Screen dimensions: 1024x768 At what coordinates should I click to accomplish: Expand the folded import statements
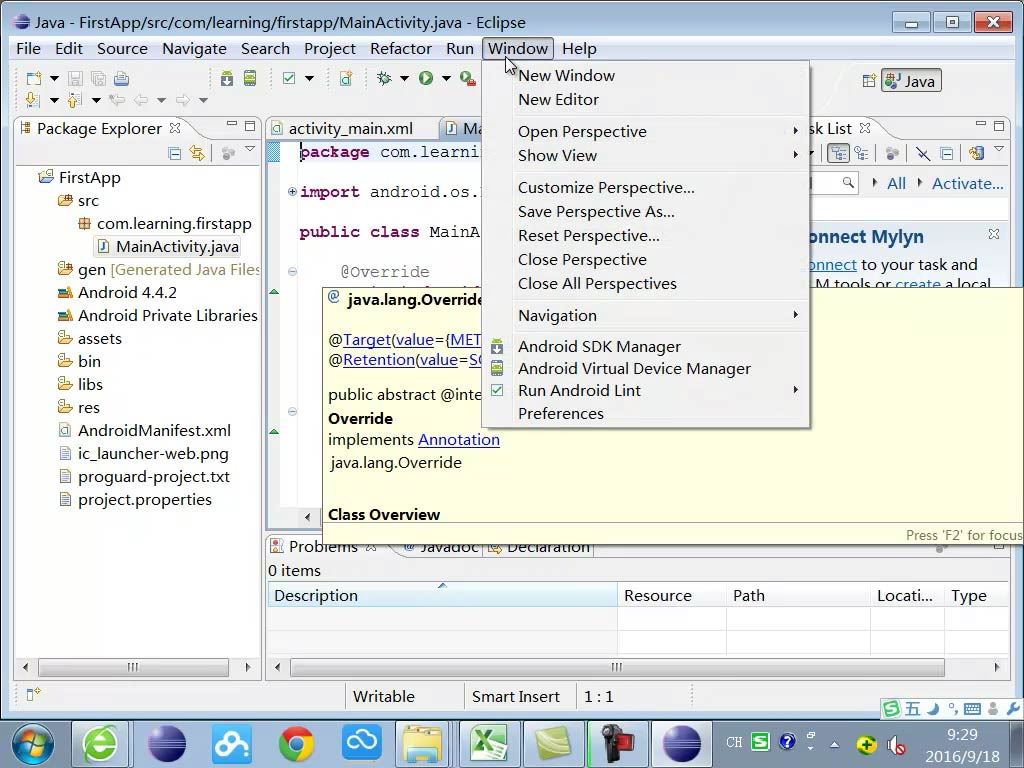(293, 191)
